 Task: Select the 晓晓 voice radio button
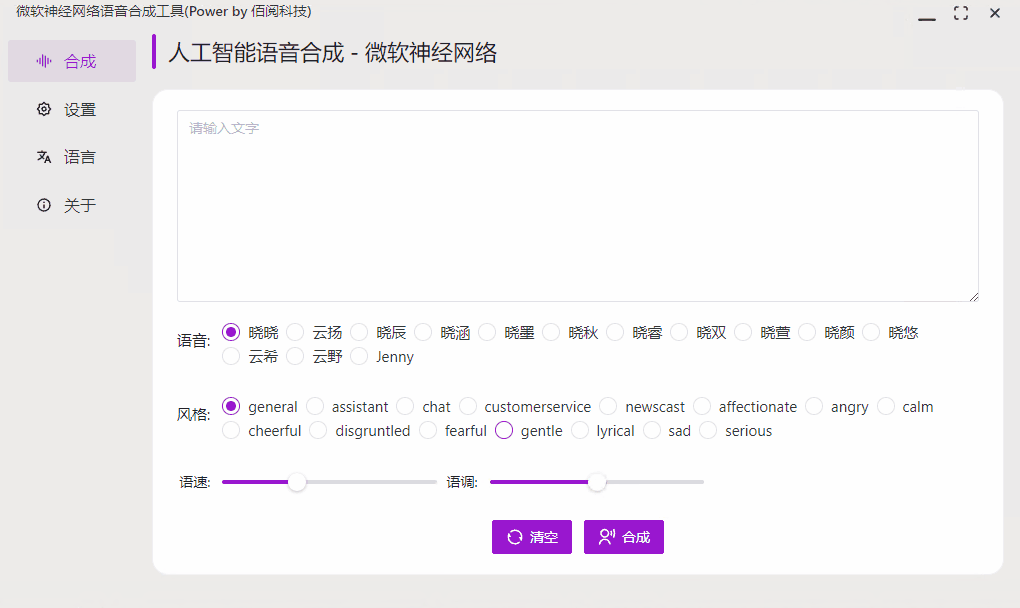point(231,332)
